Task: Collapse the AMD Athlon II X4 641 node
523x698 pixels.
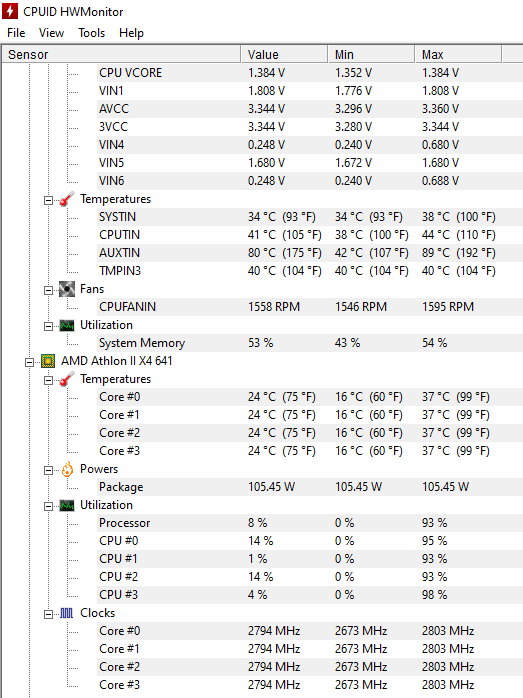Action: [29, 362]
